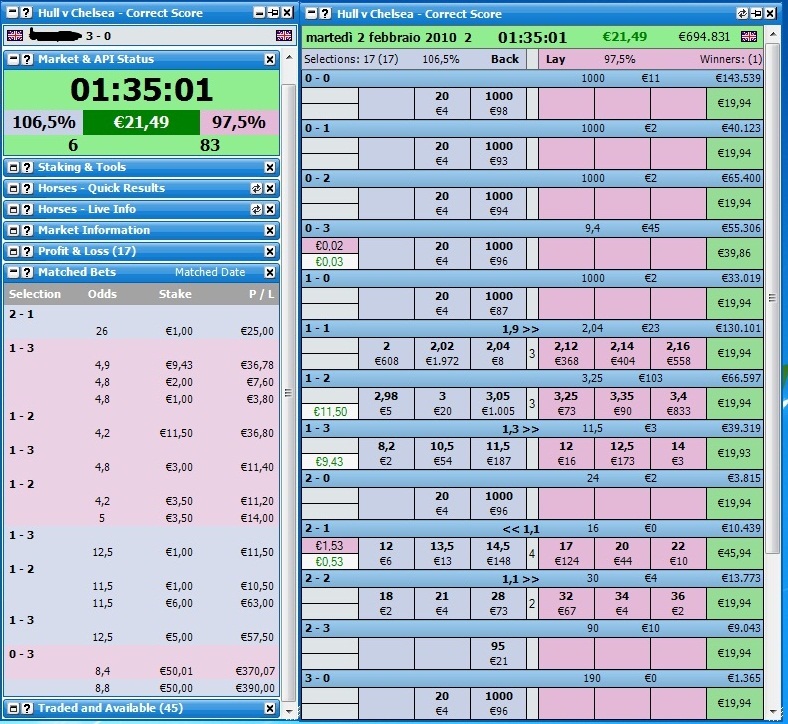Expand Horses - Live Info panel

(14, 210)
